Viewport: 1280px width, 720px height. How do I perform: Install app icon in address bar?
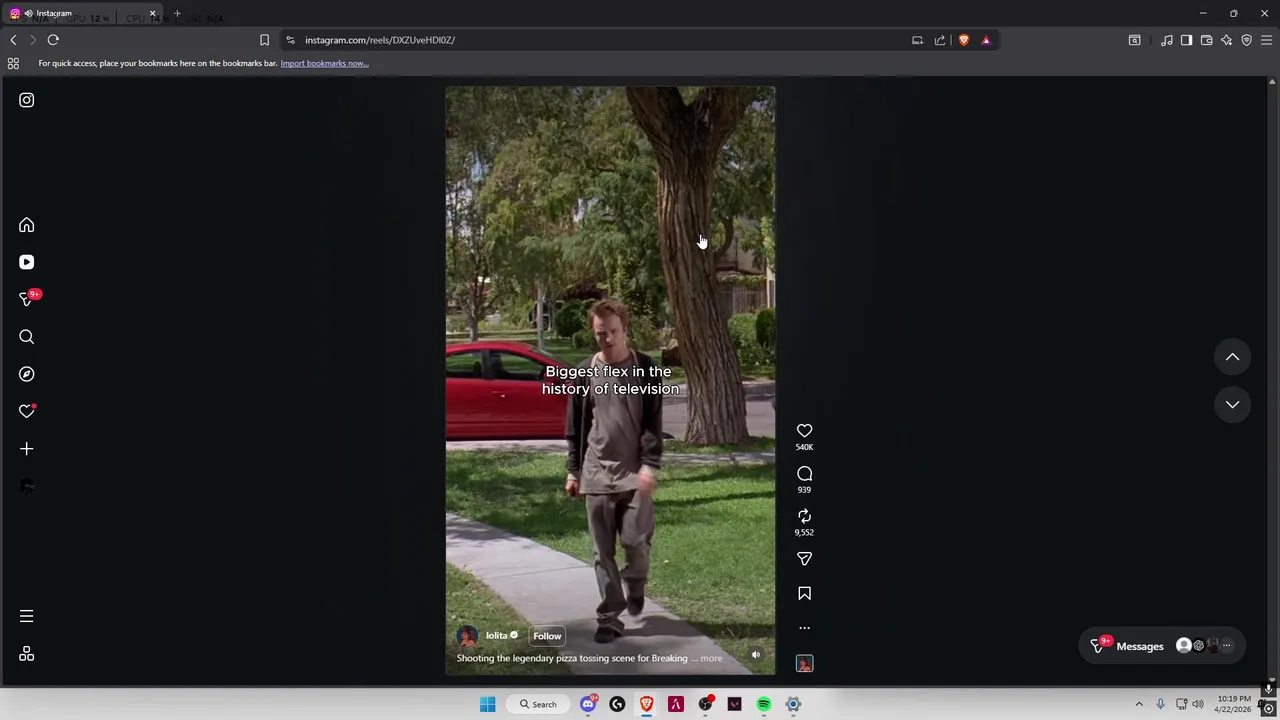(x=917, y=40)
